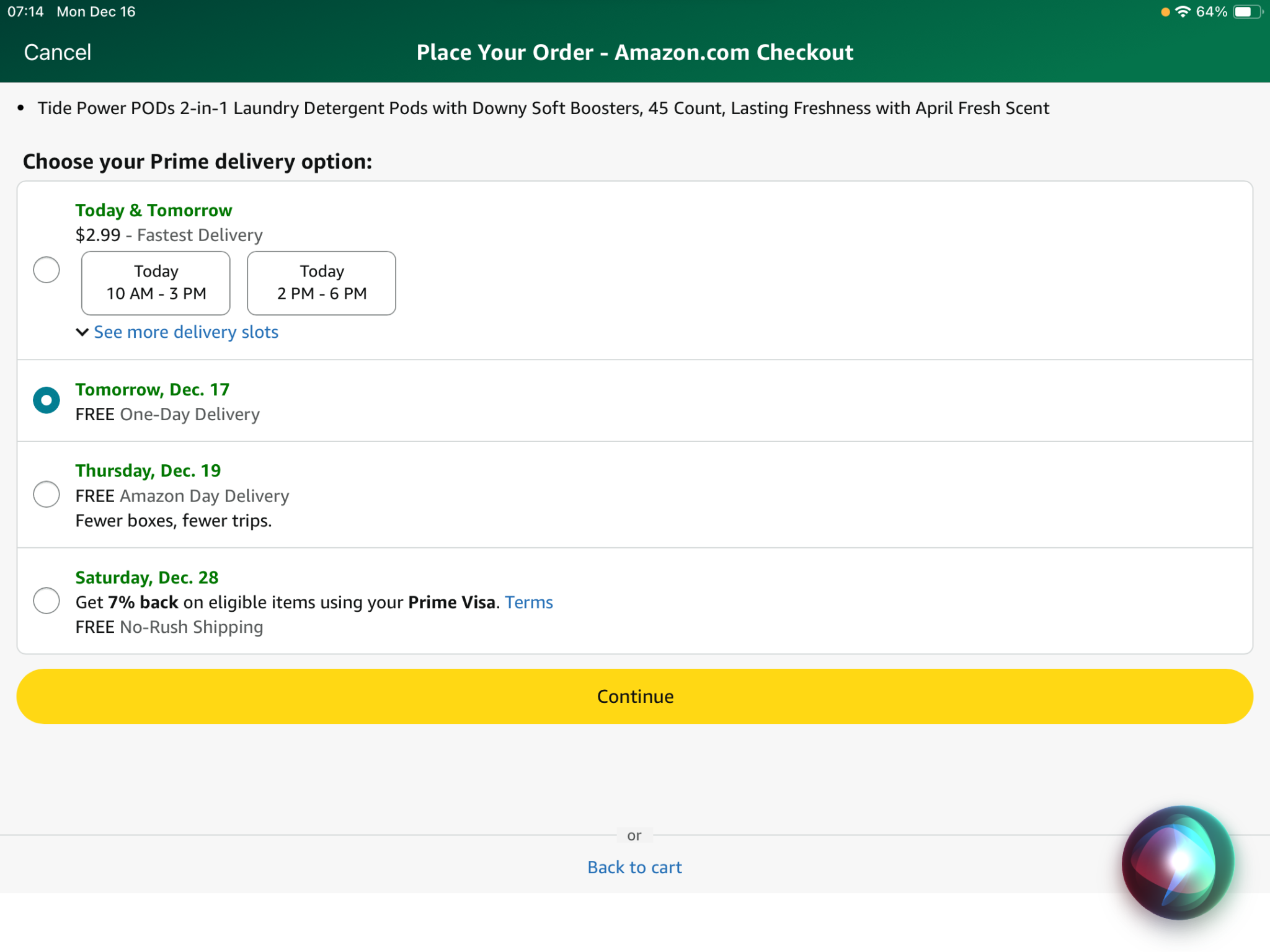
Task: Select Saturday, Dec. 28 No-Rush Shipping radio
Action: pyautogui.click(x=47, y=601)
